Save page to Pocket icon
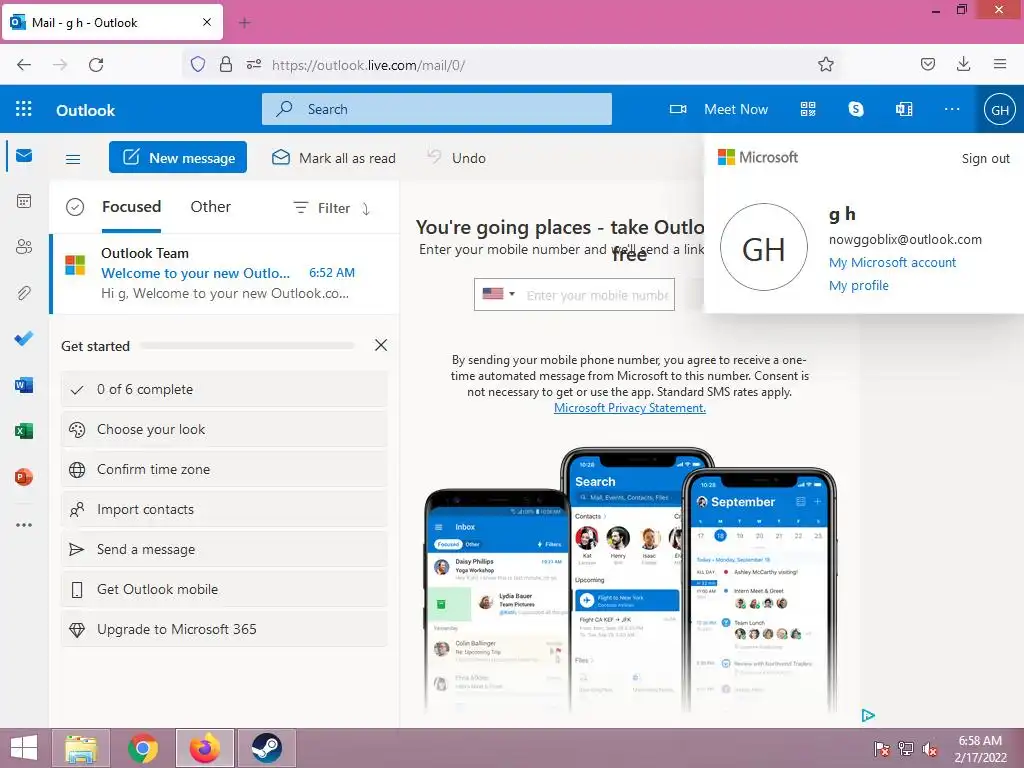 928,64
